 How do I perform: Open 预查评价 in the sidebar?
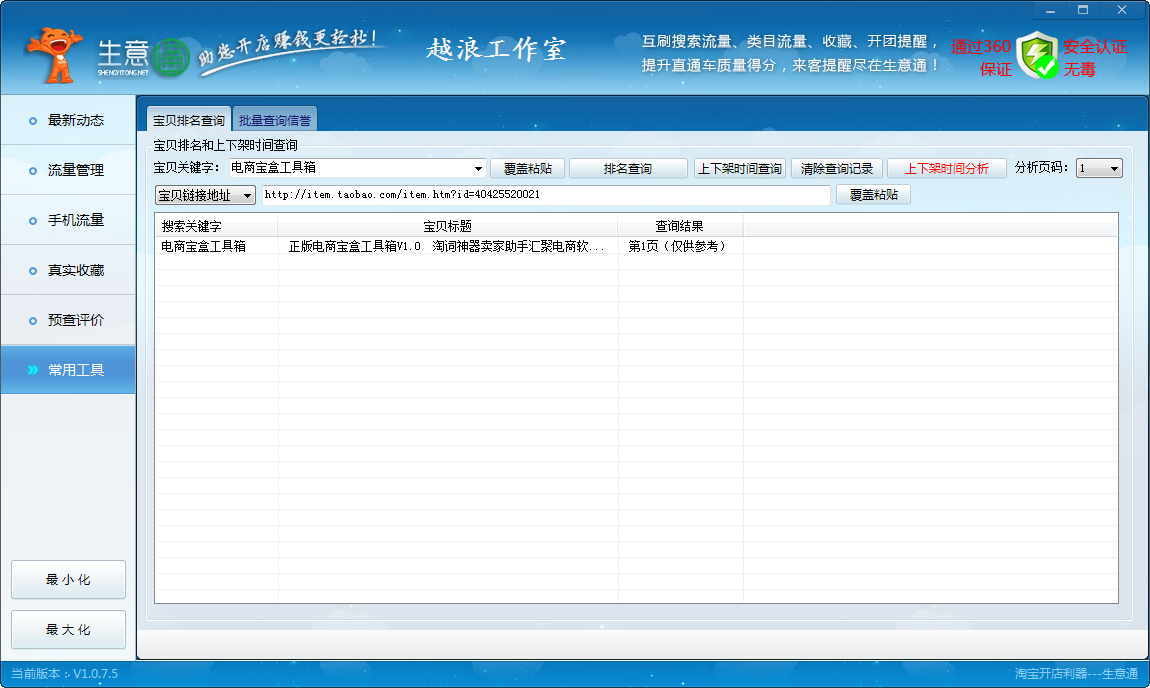[x=68, y=321]
